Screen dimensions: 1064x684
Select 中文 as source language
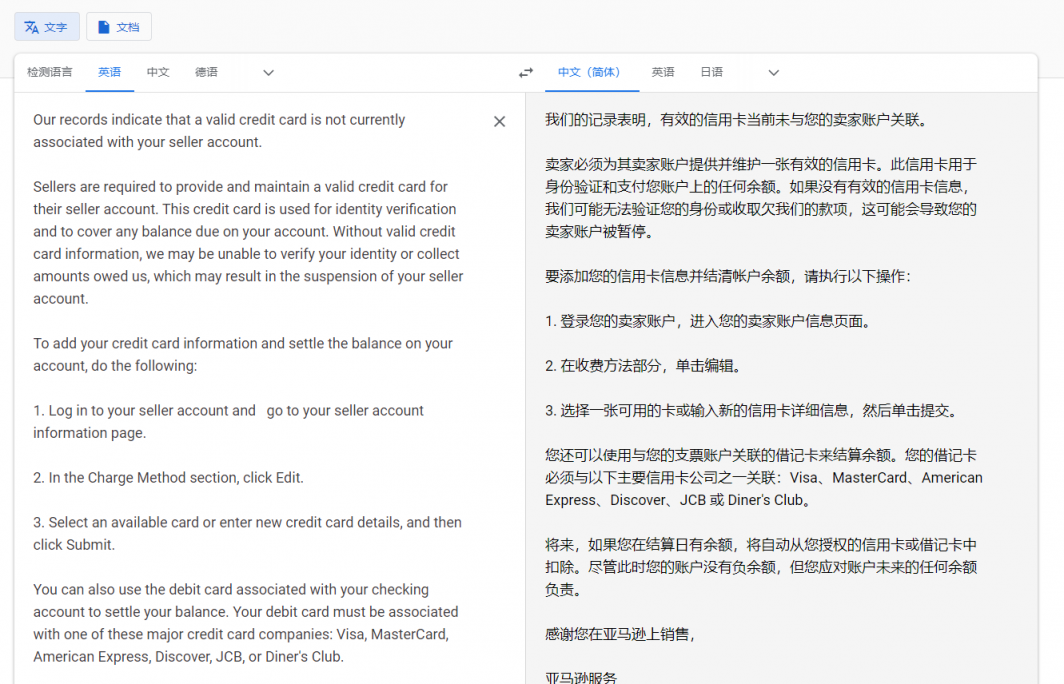tap(157, 72)
